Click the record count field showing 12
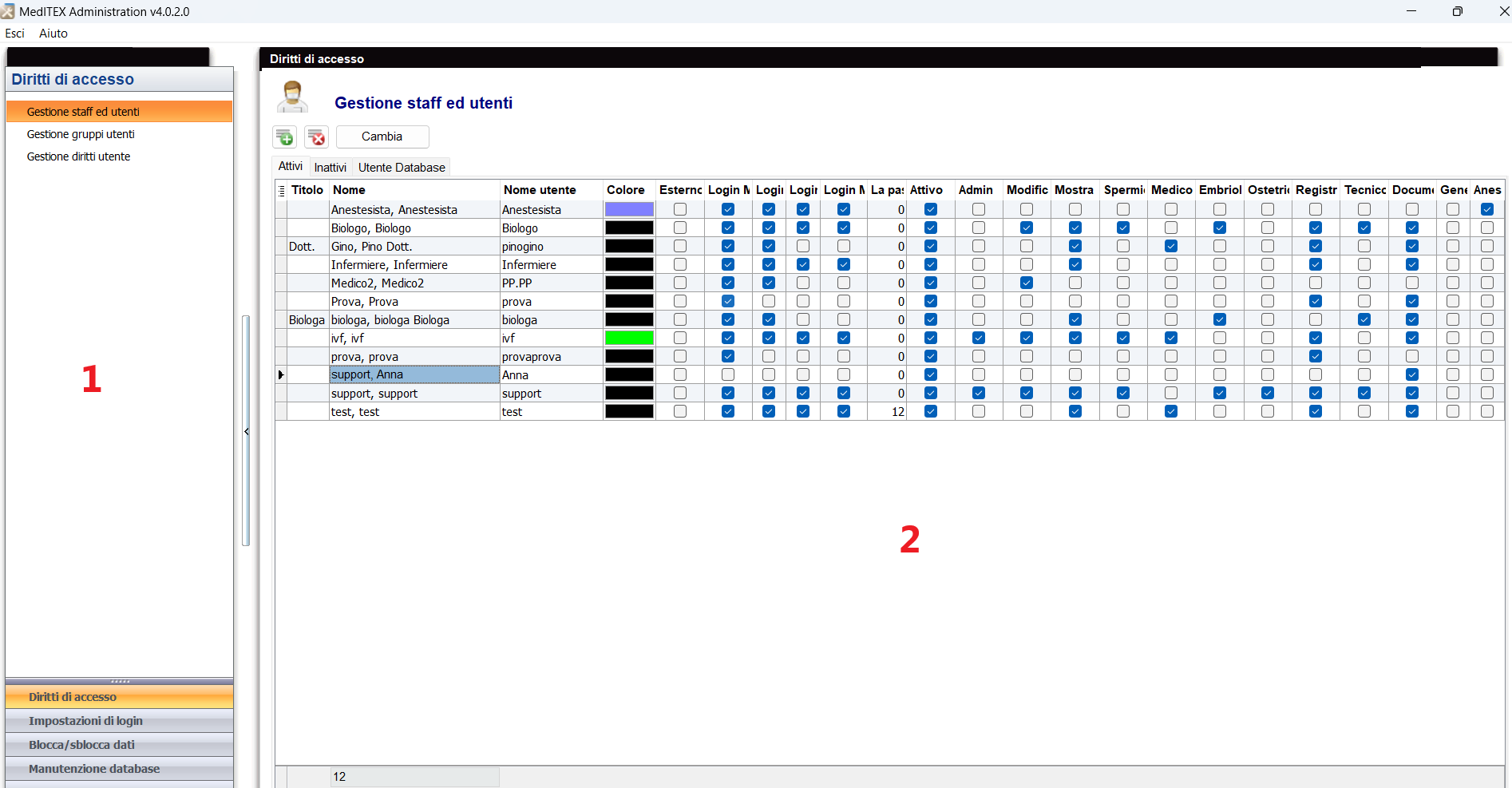 pos(414,777)
